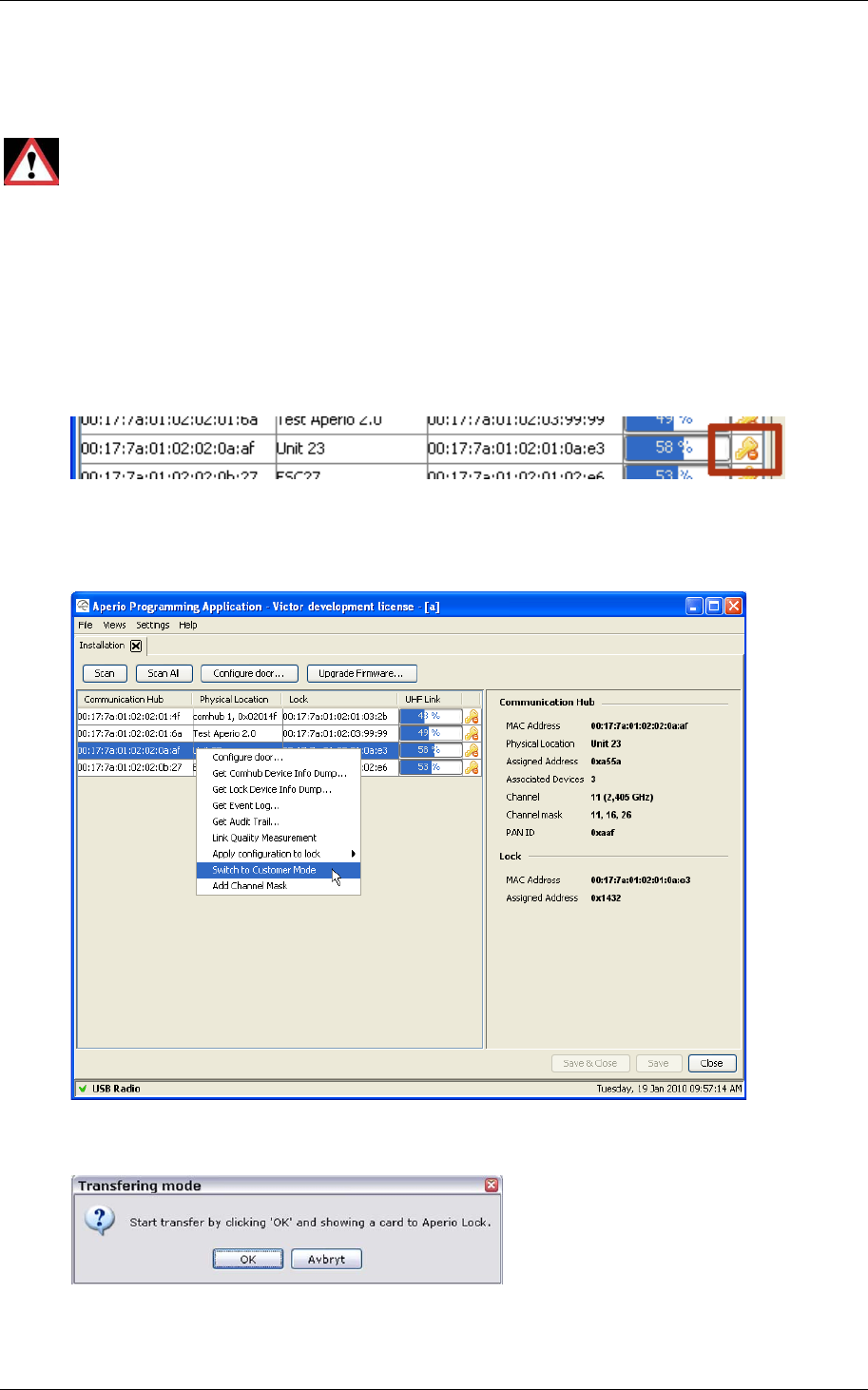Click the 'Test Aperio 2.0' location cell
The width and height of the screenshot is (868, 1390).
(x=237, y=733)
